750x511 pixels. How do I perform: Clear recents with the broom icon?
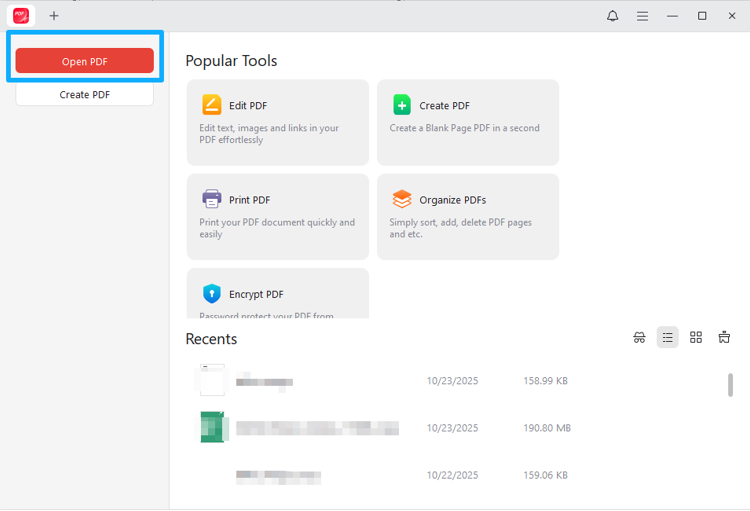pos(724,337)
